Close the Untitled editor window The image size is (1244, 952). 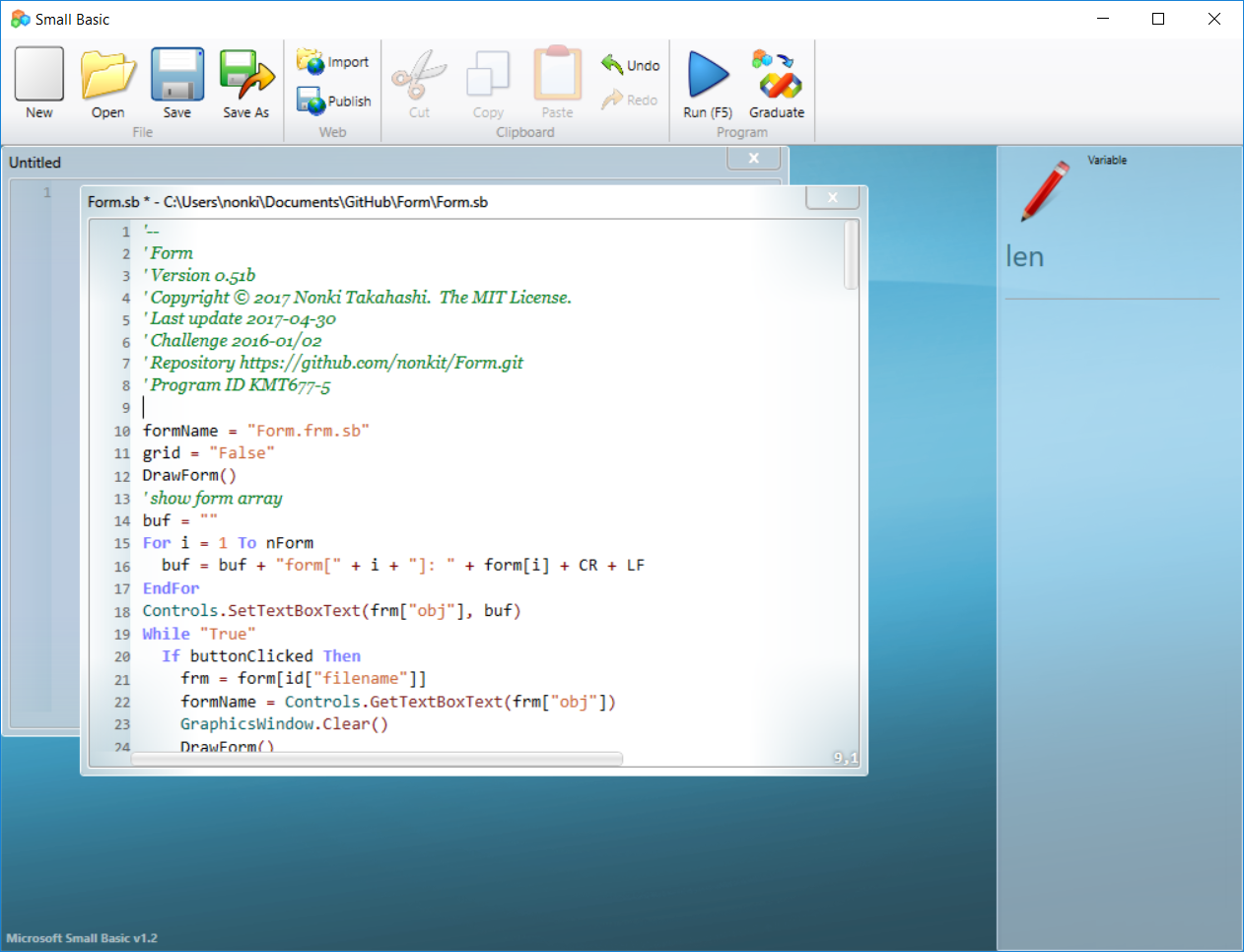click(754, 158)
